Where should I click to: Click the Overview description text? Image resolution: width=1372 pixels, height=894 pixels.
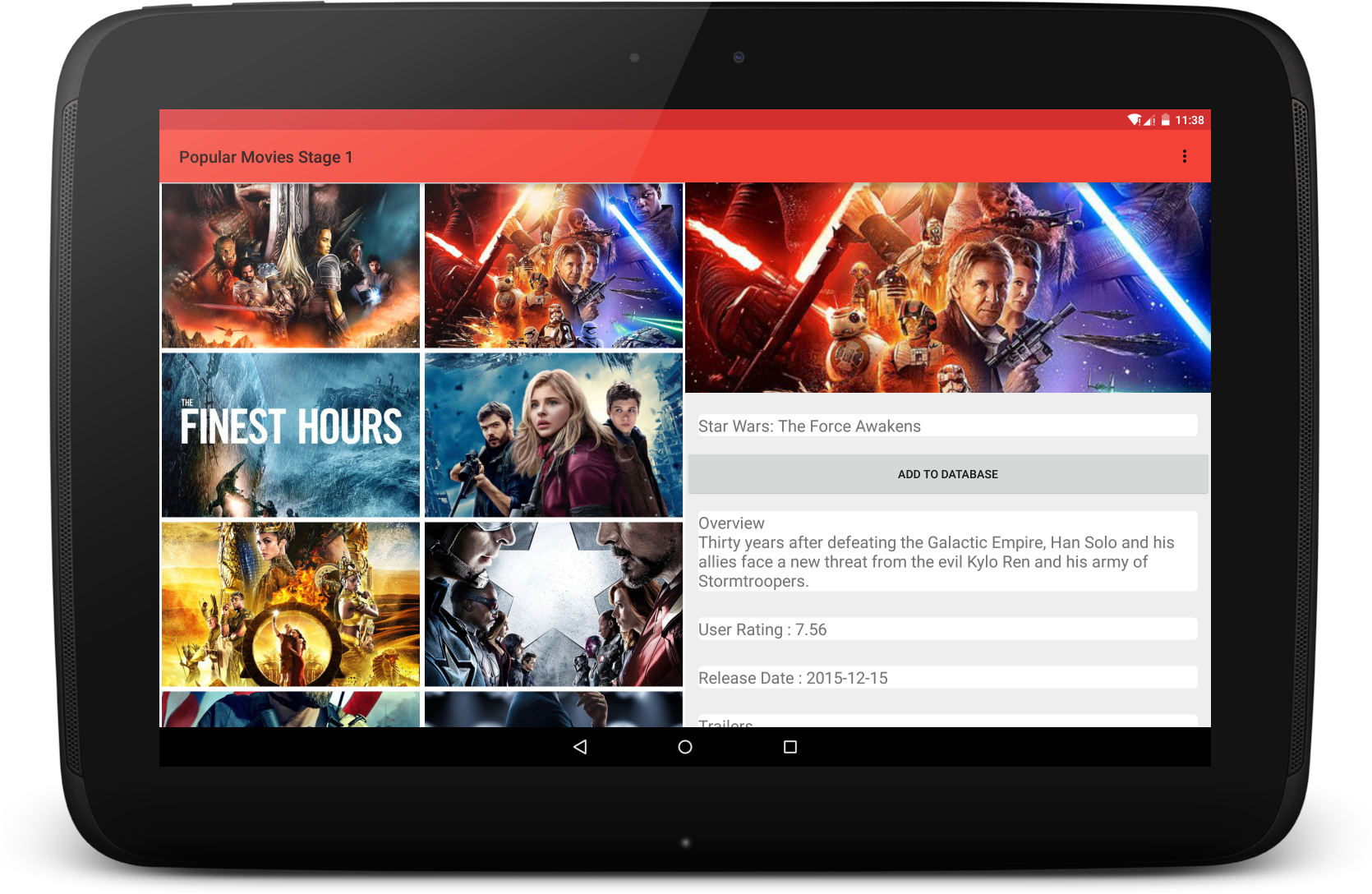(948, 551)
